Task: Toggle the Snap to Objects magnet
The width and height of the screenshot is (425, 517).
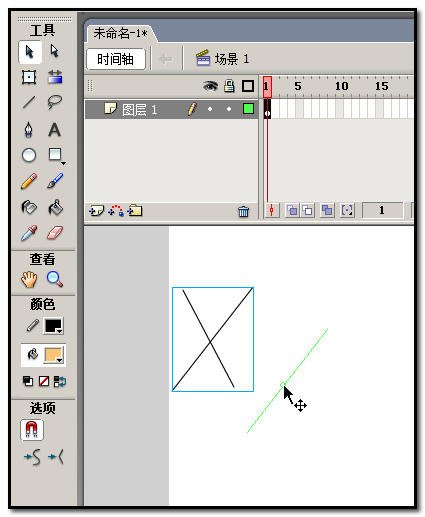Action: [32, 429]
